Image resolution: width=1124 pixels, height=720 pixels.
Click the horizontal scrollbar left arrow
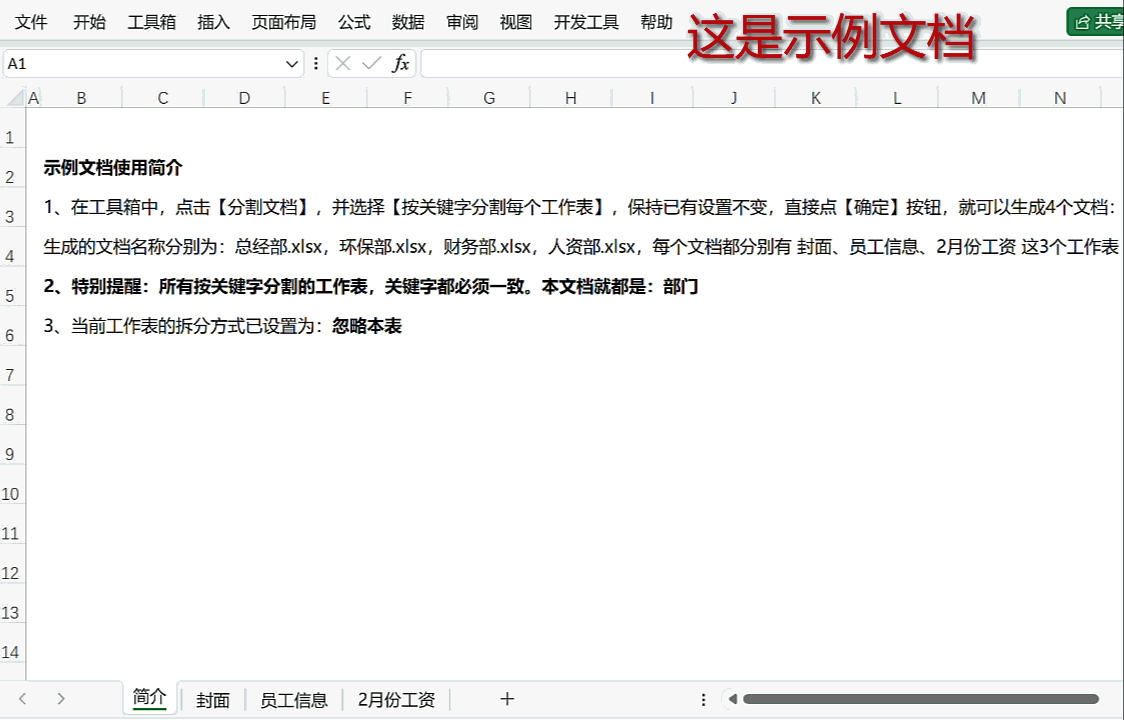[732, 699]
